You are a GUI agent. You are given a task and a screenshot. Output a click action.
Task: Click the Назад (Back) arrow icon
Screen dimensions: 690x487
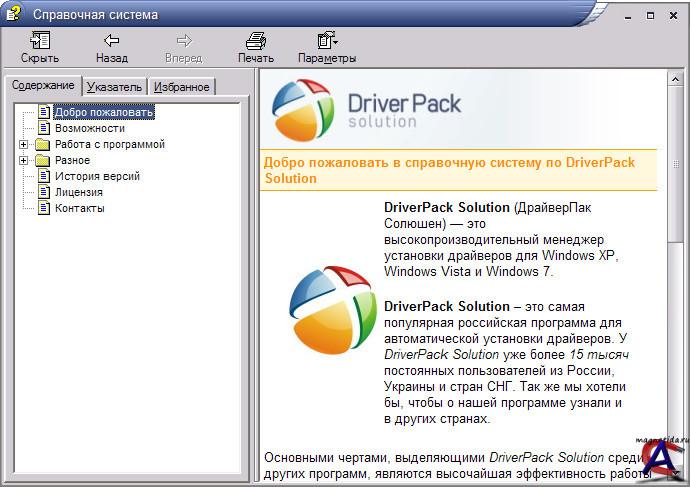111,40
